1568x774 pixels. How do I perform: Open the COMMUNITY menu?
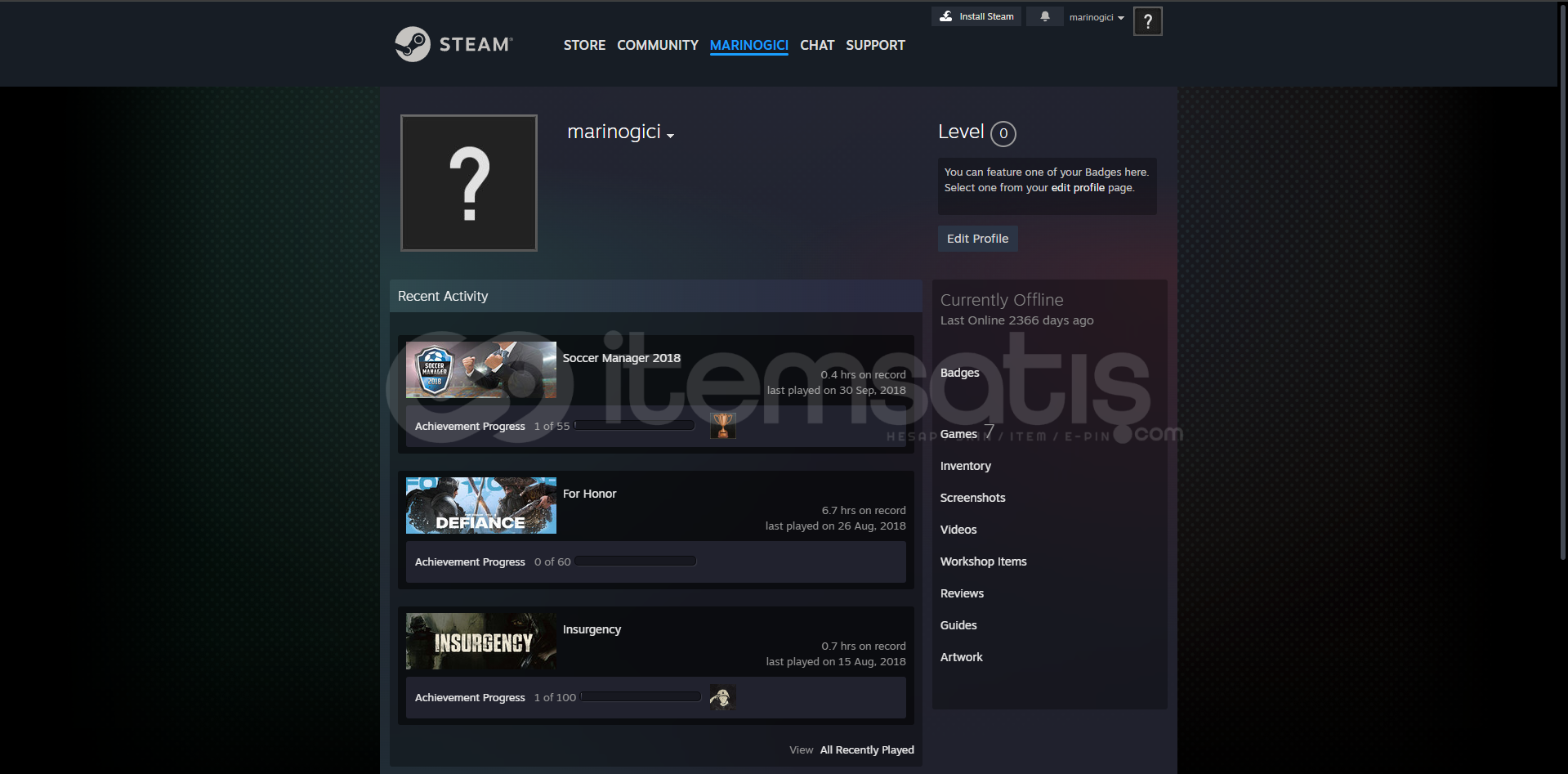658,45
